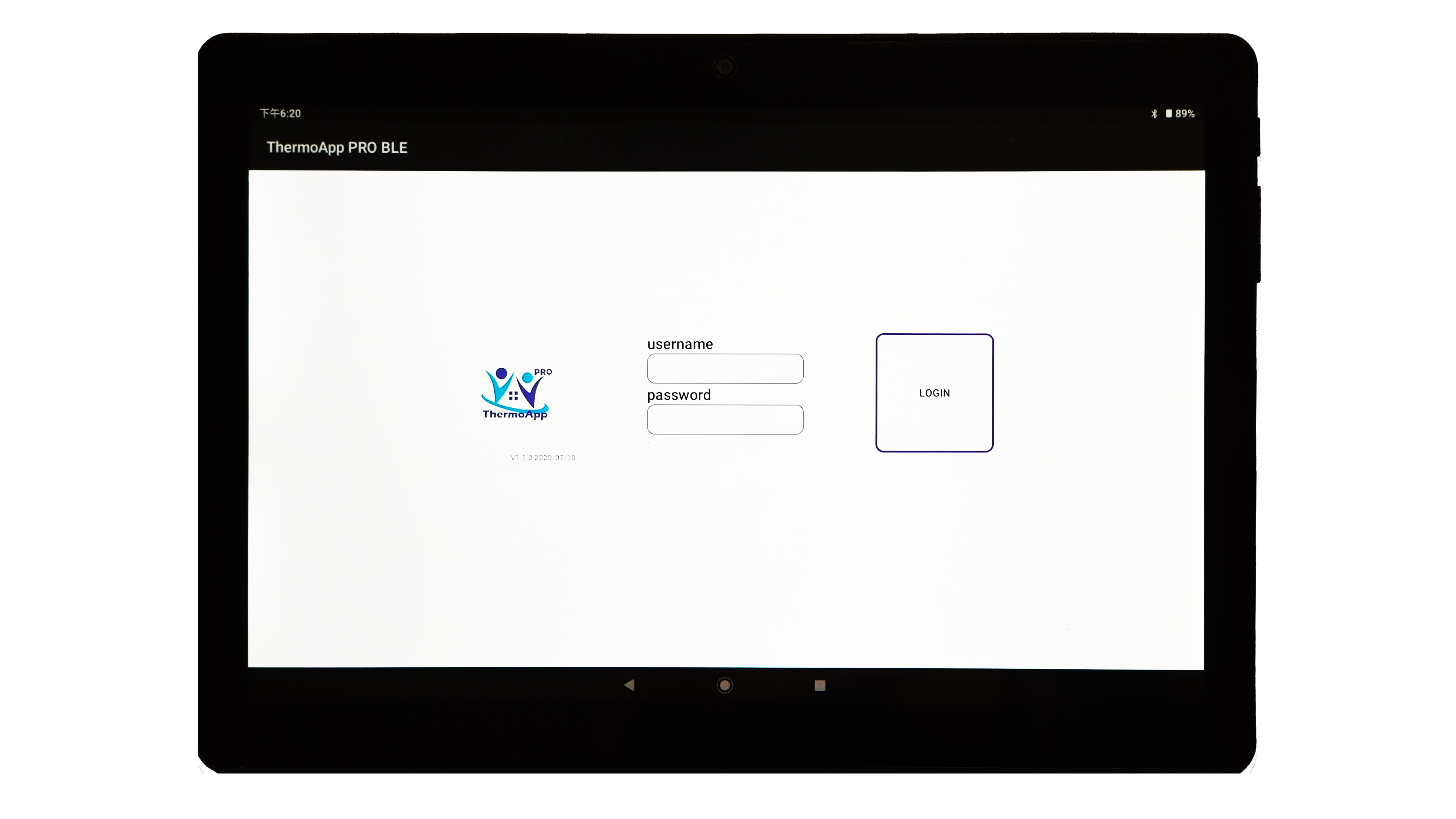Tap the ThermoApp PRO BLE title
Viewport: 1456px width, 819px height.
point(337,148)
